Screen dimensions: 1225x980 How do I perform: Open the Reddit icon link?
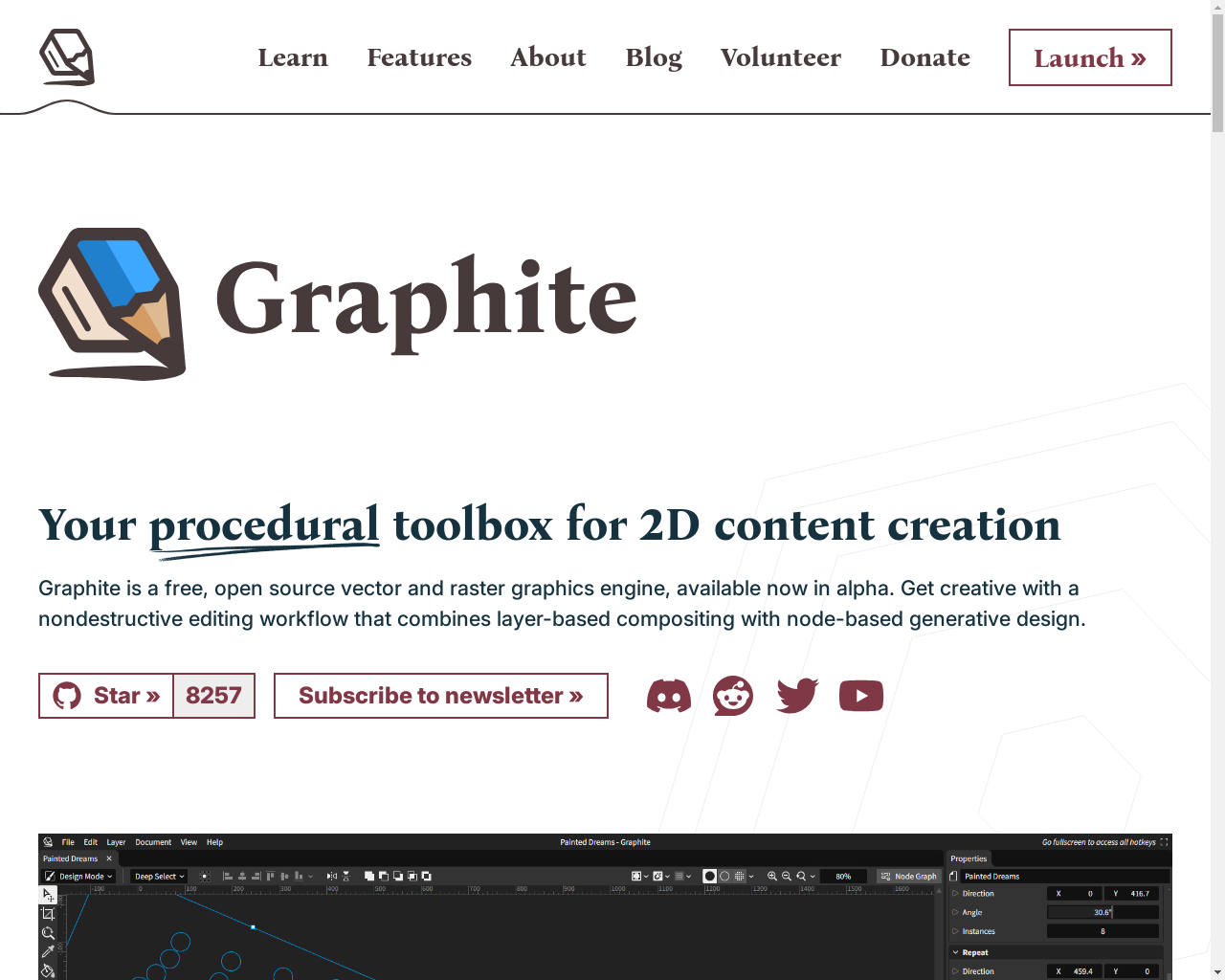733,696
